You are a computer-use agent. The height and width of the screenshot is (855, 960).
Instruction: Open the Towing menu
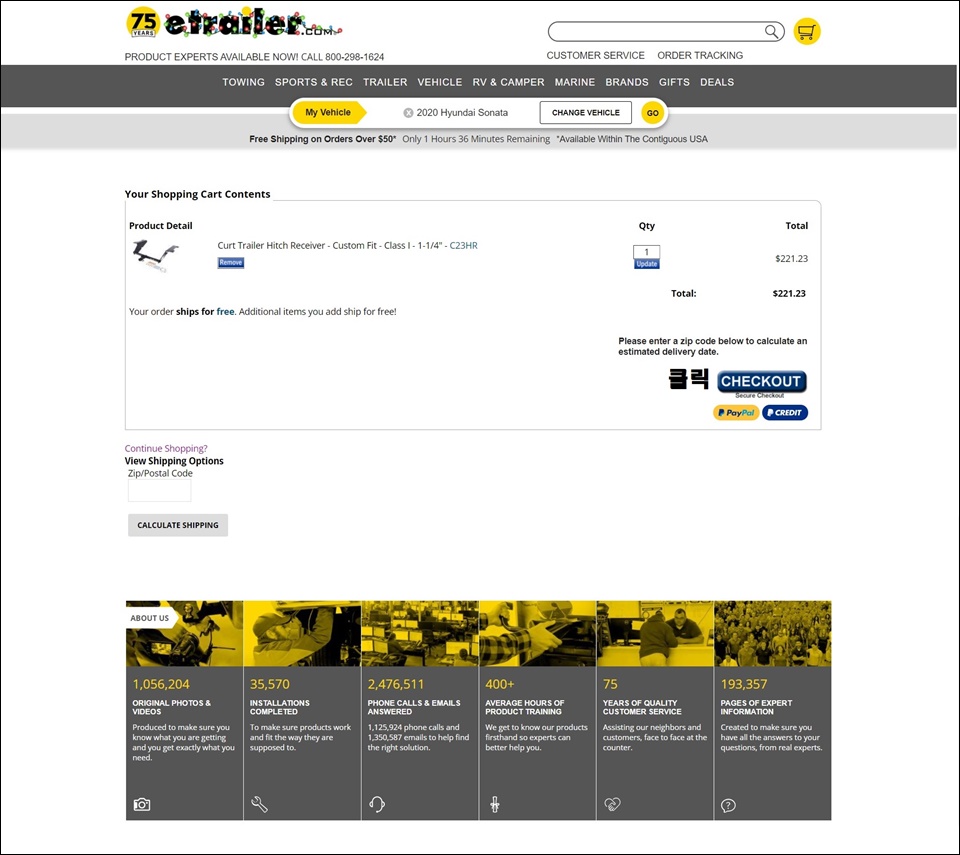coord(243,82)
